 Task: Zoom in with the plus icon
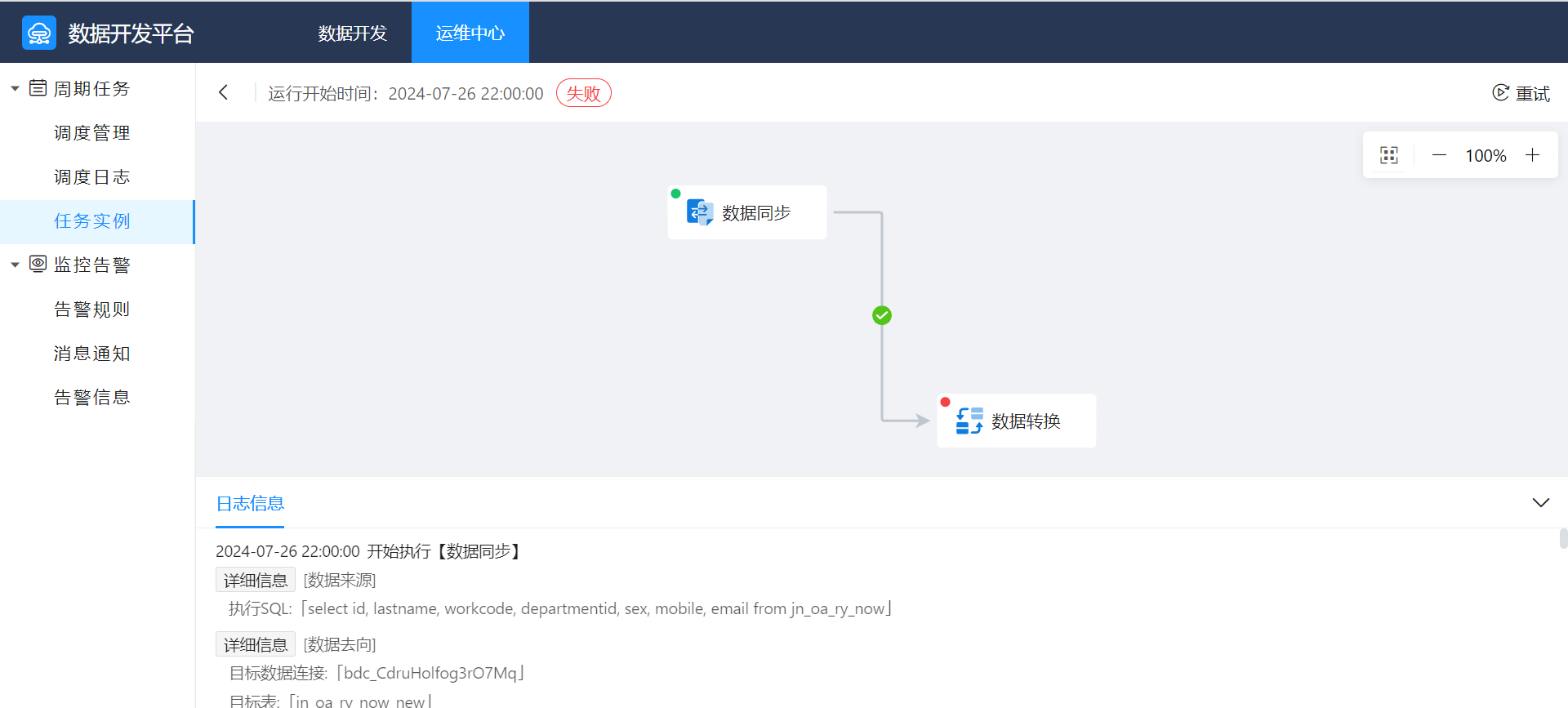point(1532,155)
